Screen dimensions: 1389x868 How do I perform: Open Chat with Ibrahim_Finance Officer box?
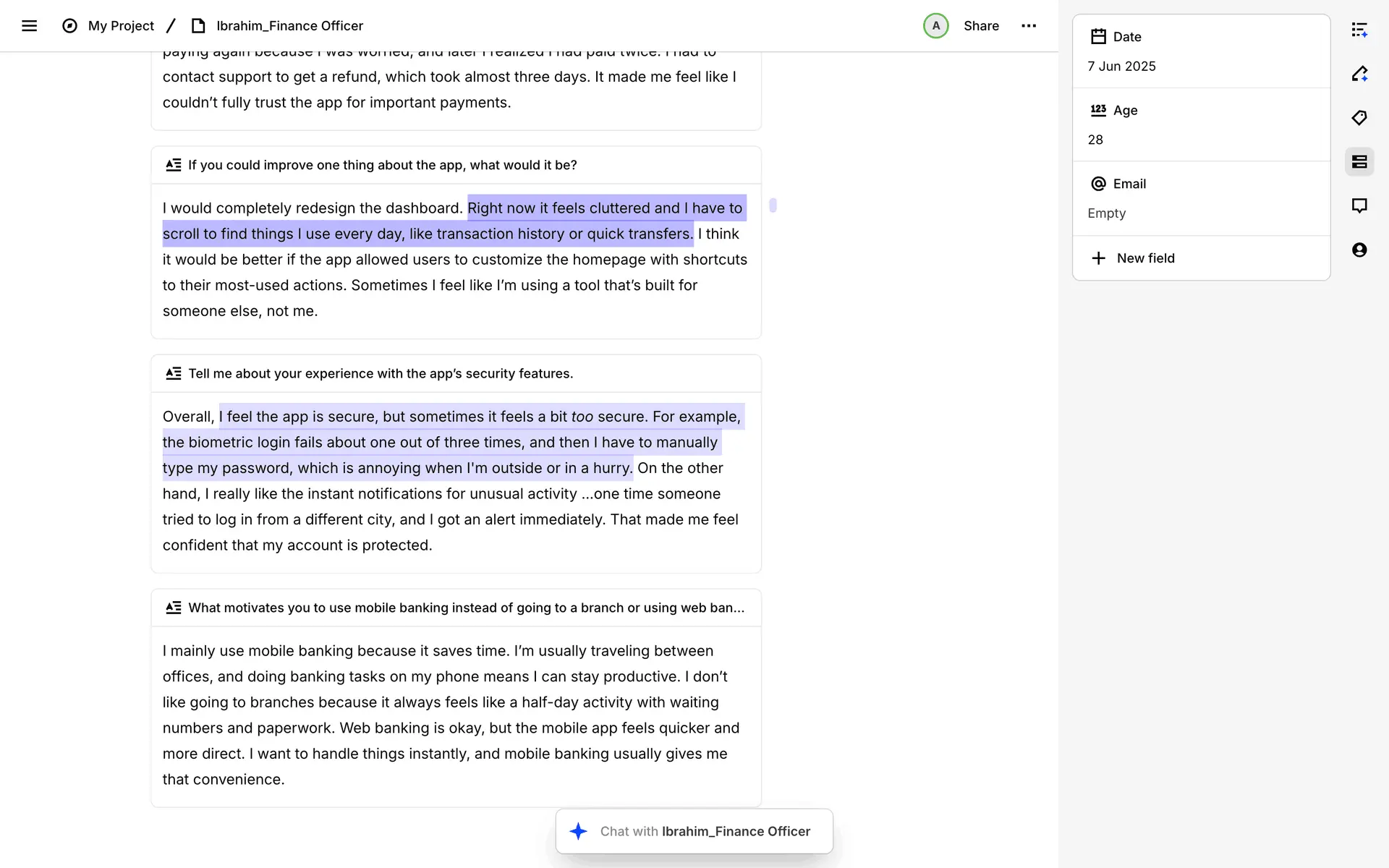(694, 831)
